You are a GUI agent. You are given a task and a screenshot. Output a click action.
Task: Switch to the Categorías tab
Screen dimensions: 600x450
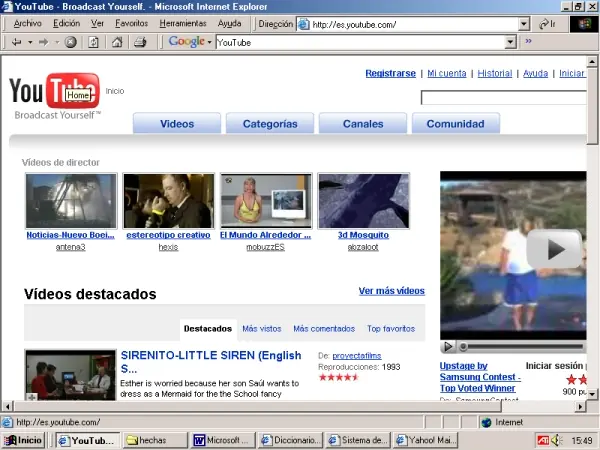tap(270, 123)
